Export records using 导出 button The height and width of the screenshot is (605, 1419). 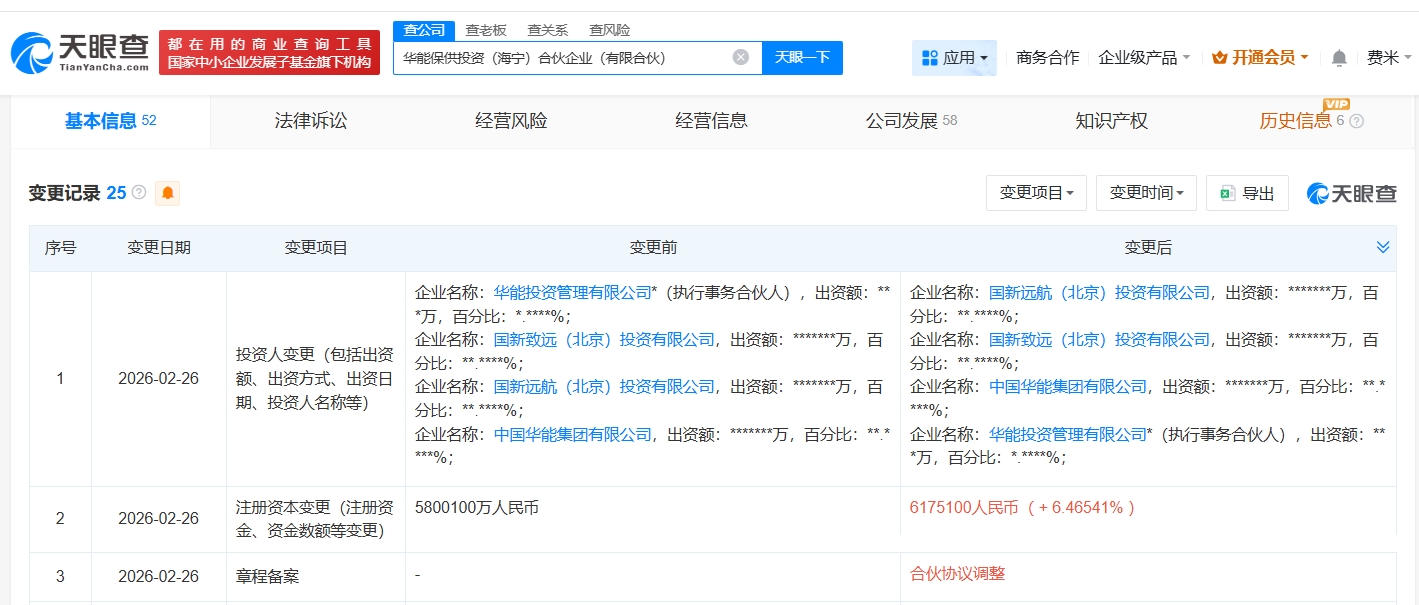[x=1247, y=193]
